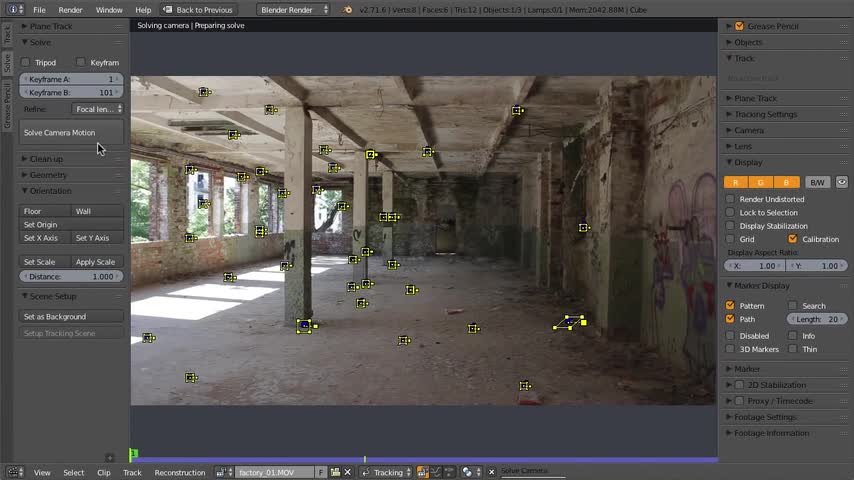
Task: Open the Help menu
Action: [143, 10]
